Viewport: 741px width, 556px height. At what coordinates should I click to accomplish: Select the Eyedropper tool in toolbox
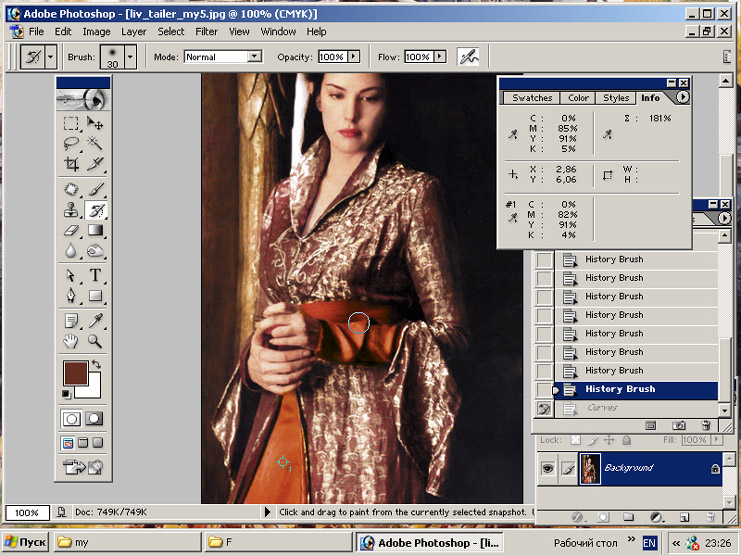tap(95, 321)
